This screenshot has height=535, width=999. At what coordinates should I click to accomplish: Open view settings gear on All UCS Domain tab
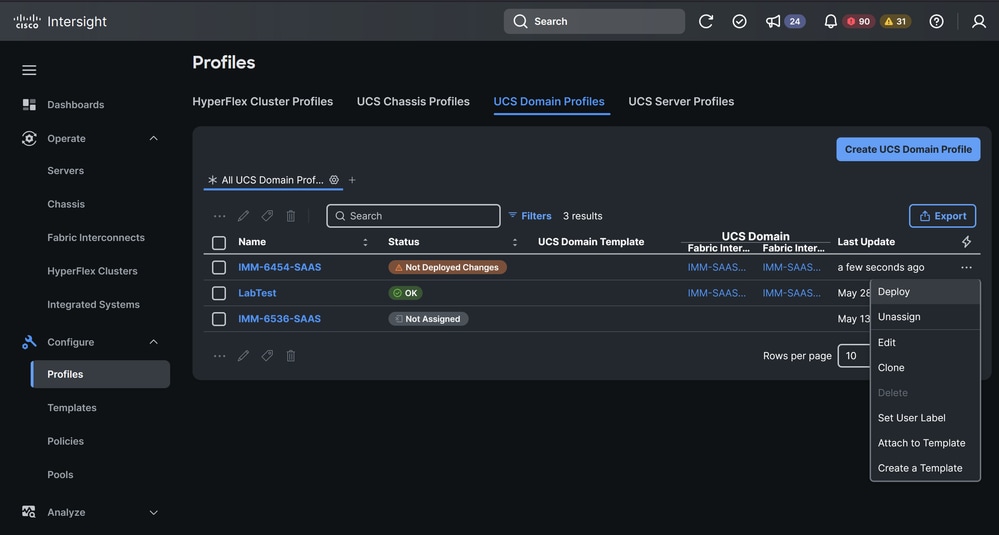point(334,180)
